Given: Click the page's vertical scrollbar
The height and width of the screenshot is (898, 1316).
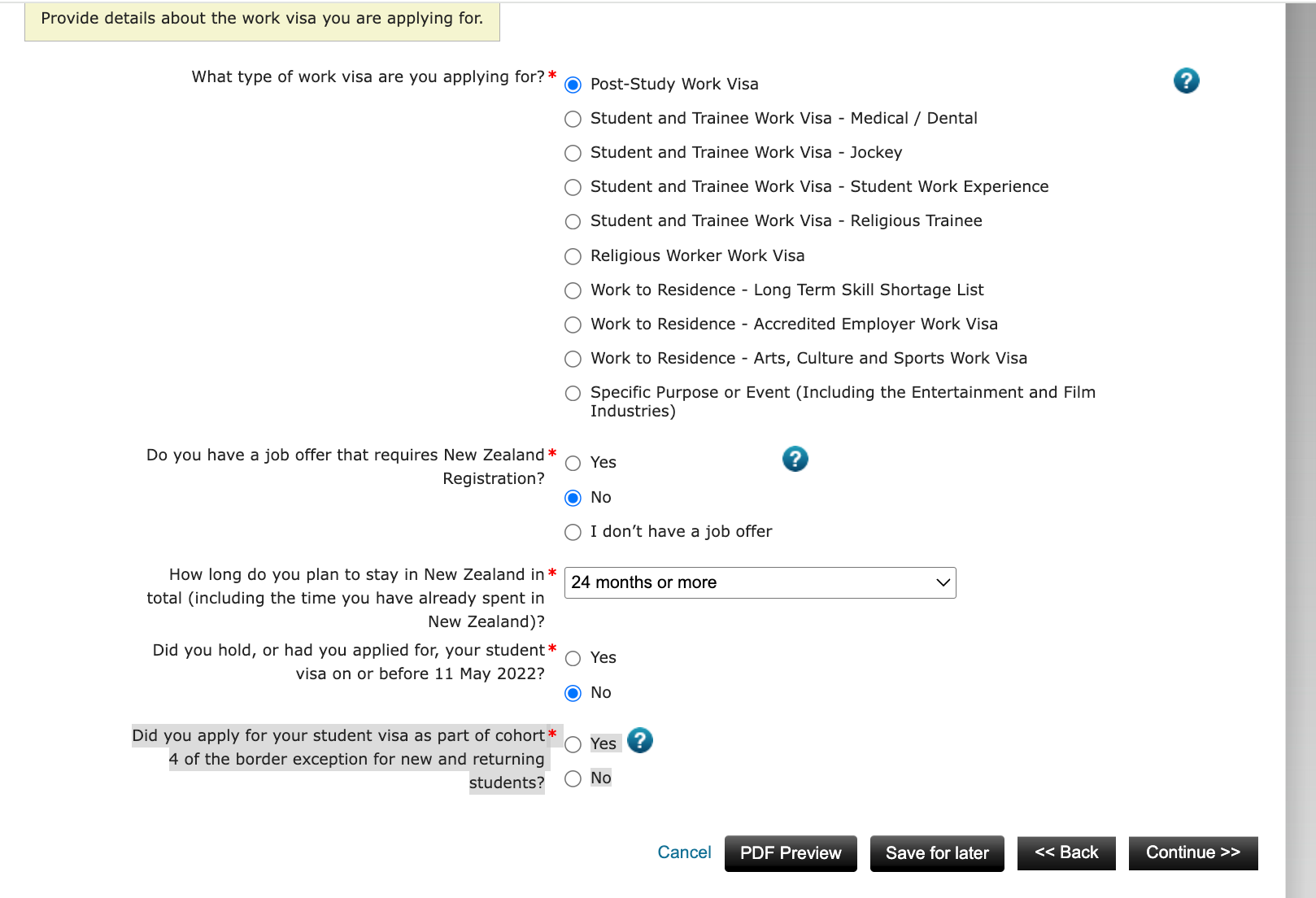Looking at the screenshot, I should 1300,447.
